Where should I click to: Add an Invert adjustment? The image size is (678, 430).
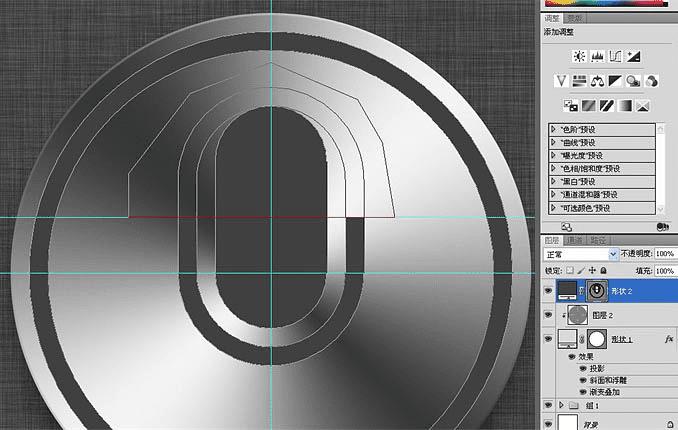coord(570,106)
